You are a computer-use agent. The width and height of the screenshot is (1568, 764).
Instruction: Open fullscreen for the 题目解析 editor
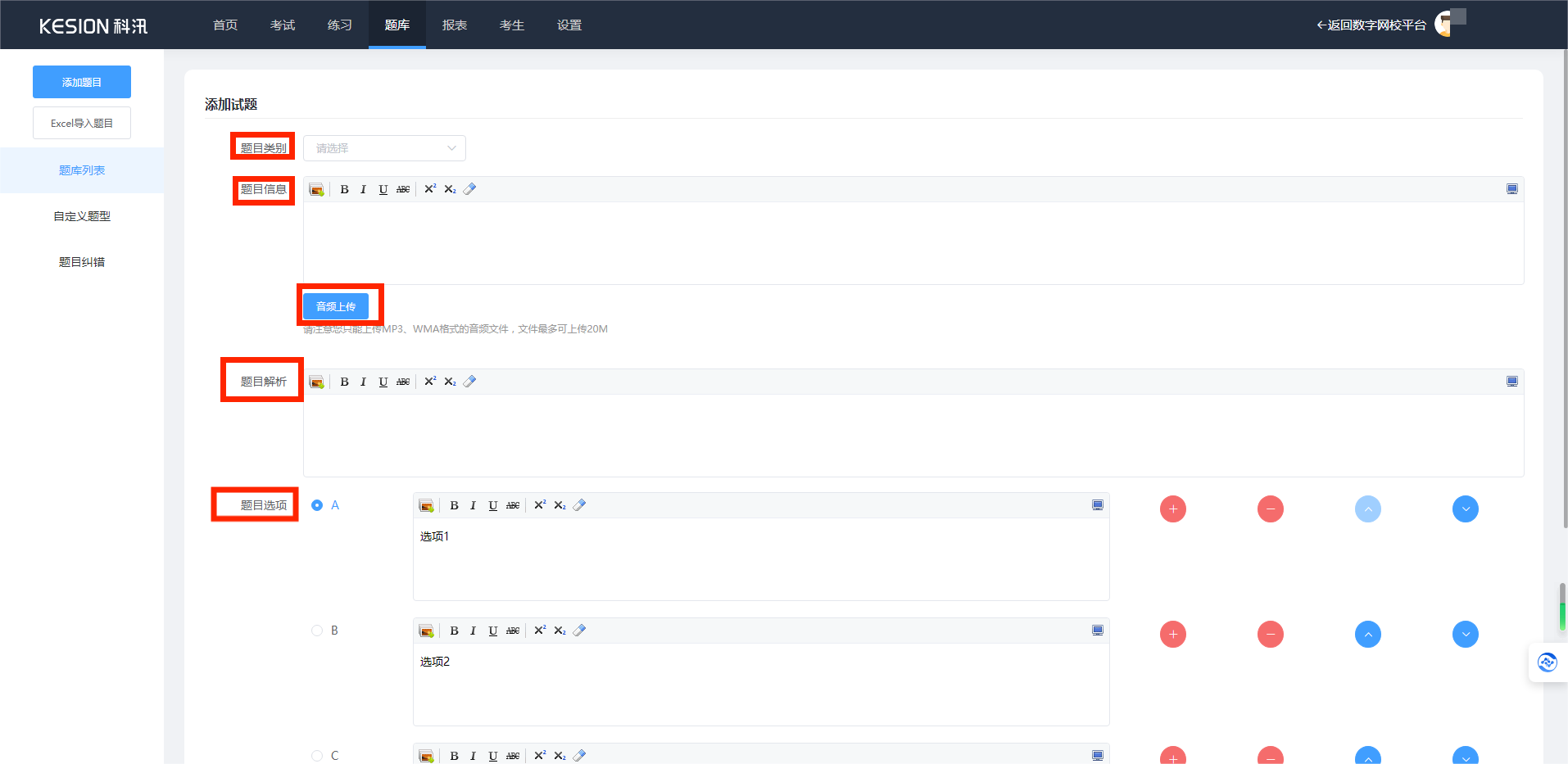pos(1512,382)
